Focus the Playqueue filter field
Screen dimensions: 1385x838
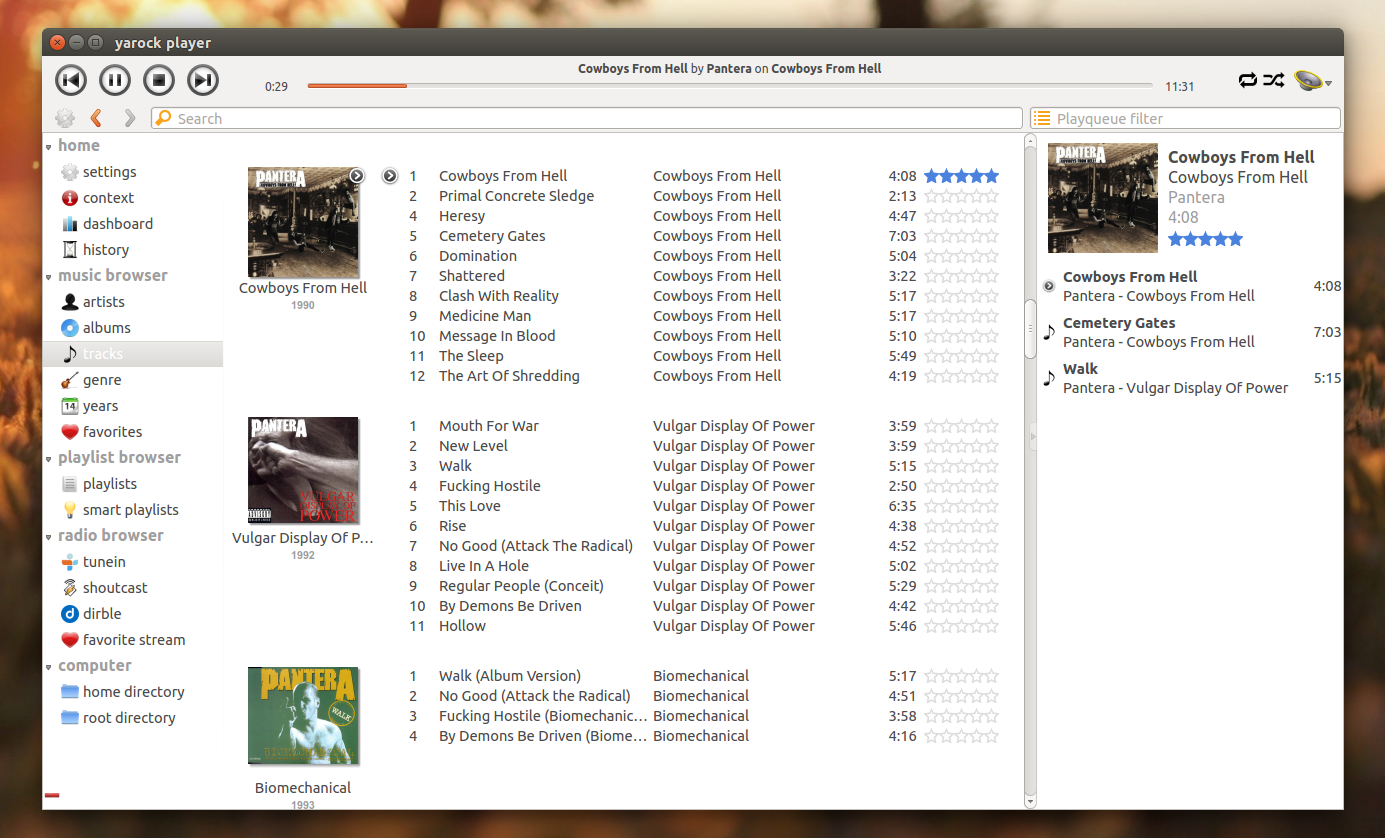point(1185,118)
